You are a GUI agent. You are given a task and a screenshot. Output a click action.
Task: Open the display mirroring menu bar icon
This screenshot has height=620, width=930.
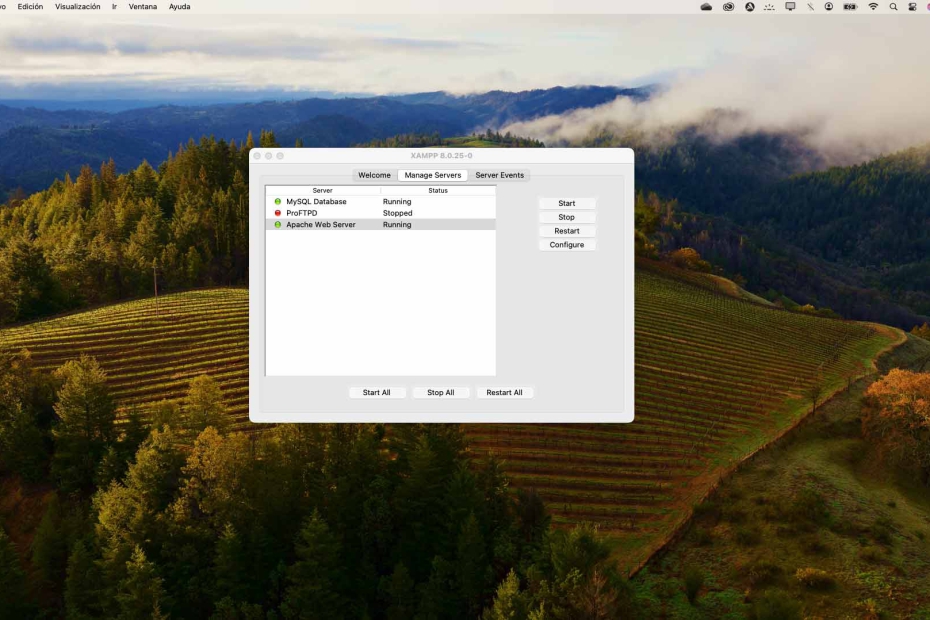(x=790, y=7)
